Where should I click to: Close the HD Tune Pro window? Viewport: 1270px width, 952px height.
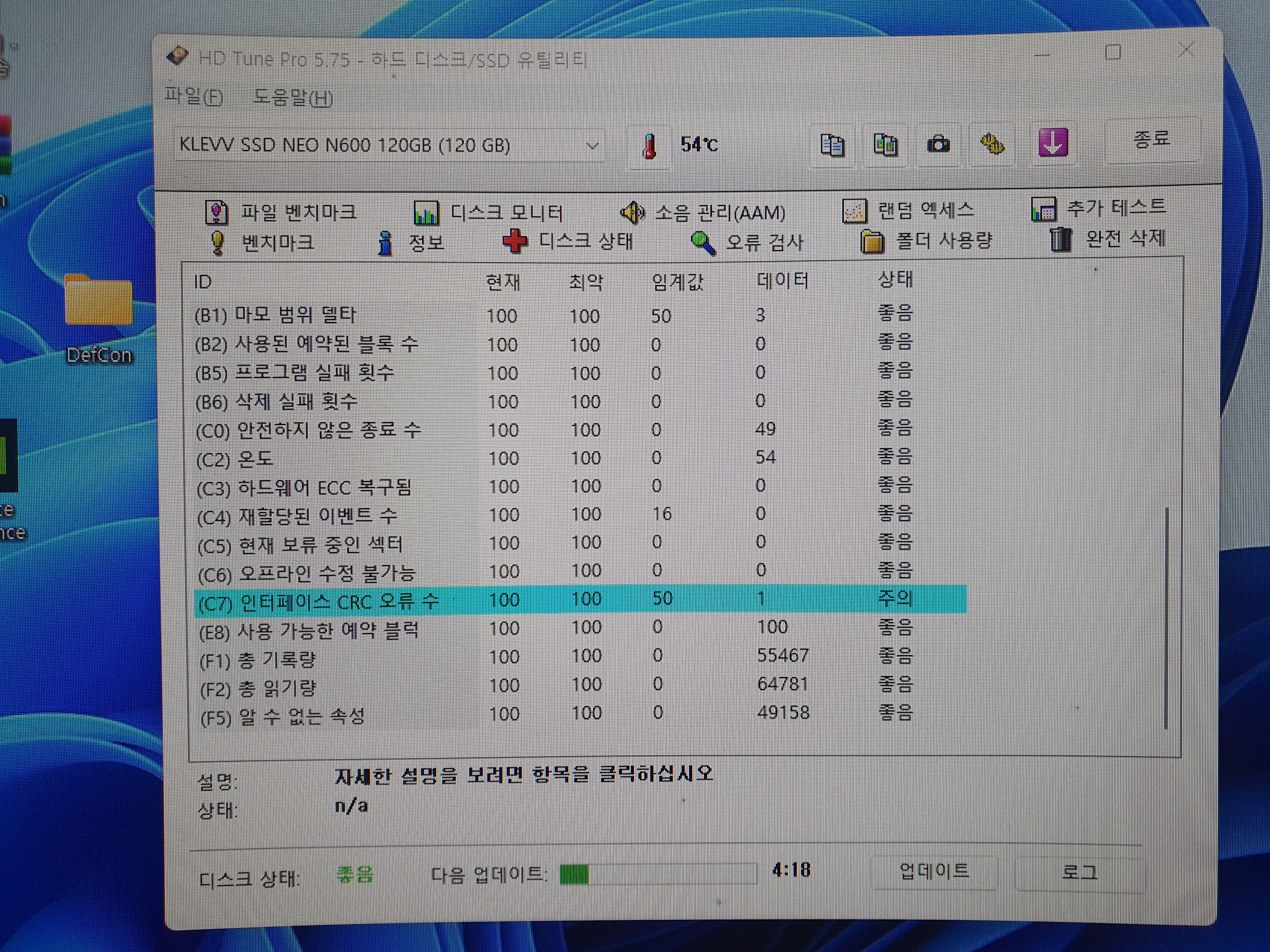(x=1186, y=49)
